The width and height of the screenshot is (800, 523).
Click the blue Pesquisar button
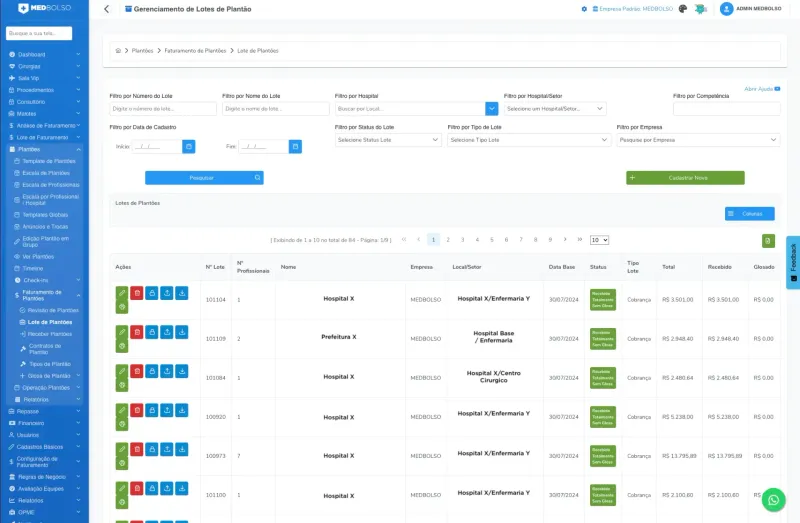point(204,178)
